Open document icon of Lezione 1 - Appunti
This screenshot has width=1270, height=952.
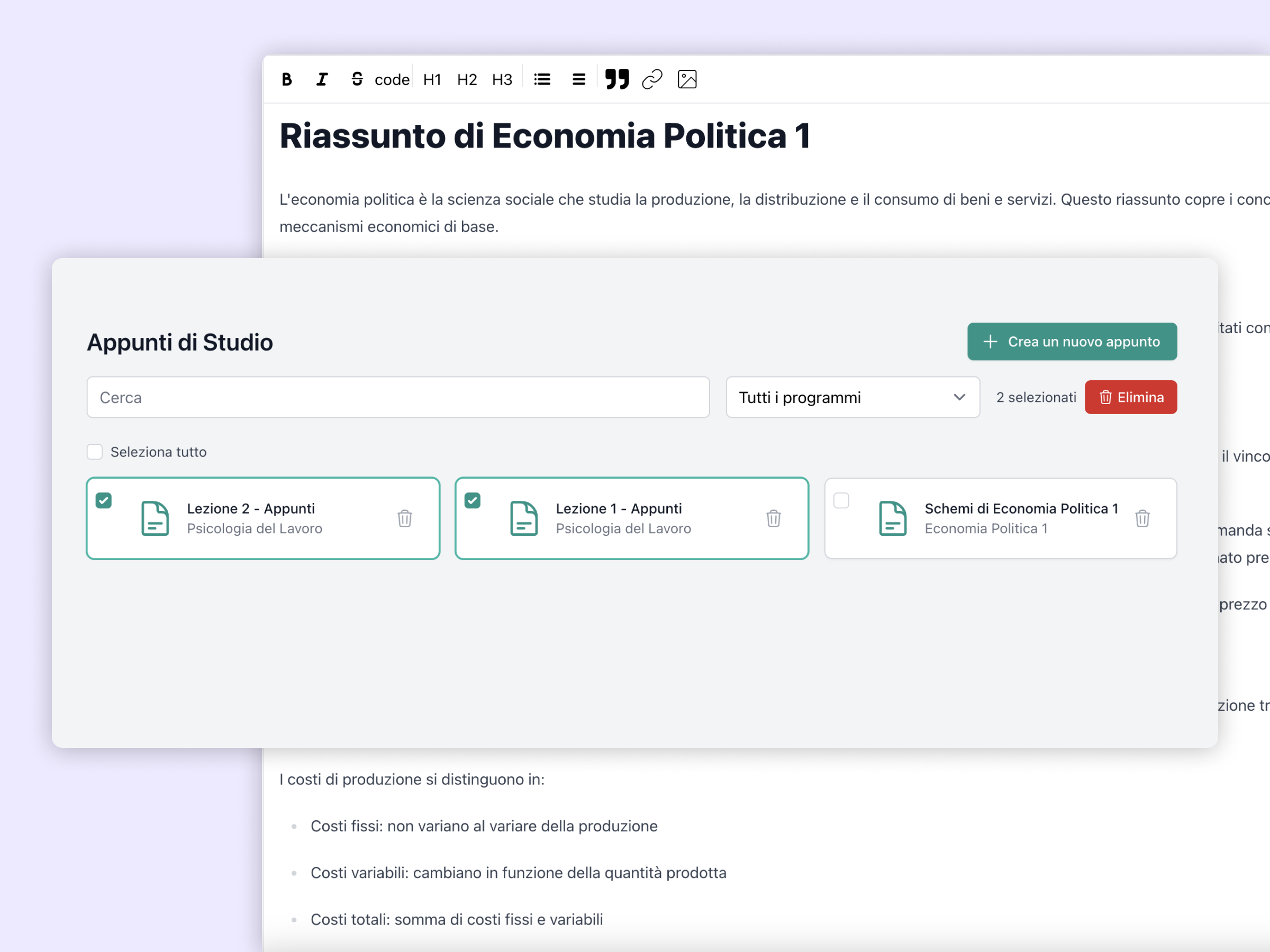pos(524,518)
